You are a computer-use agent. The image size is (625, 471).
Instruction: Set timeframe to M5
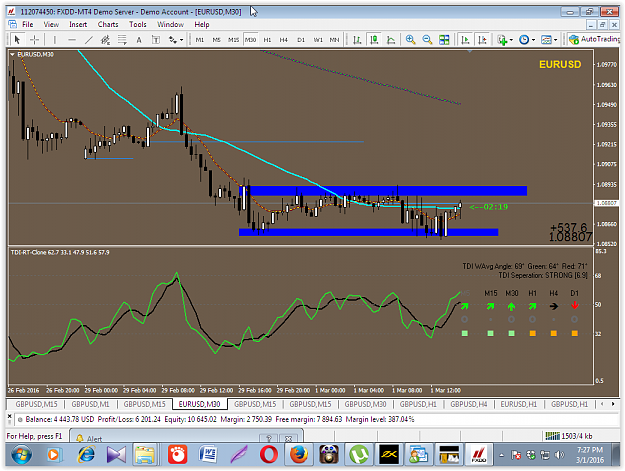[x=216, y=40]
